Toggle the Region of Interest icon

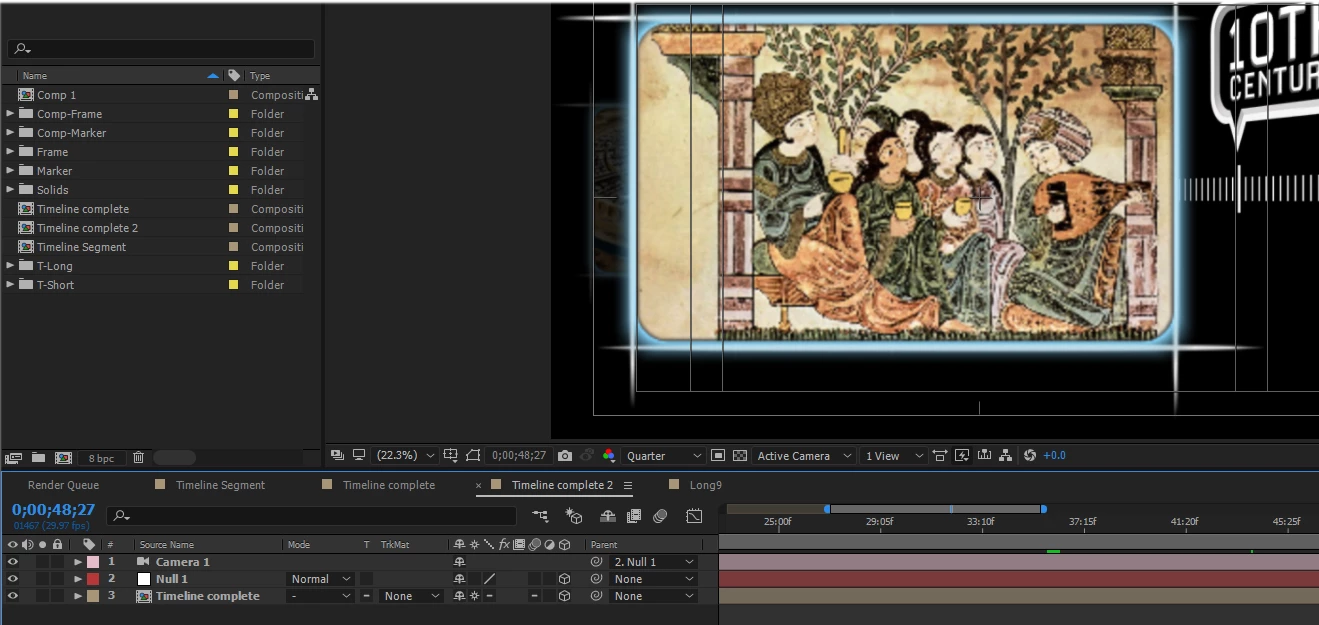pyautogui.click(x=717, y=455)
